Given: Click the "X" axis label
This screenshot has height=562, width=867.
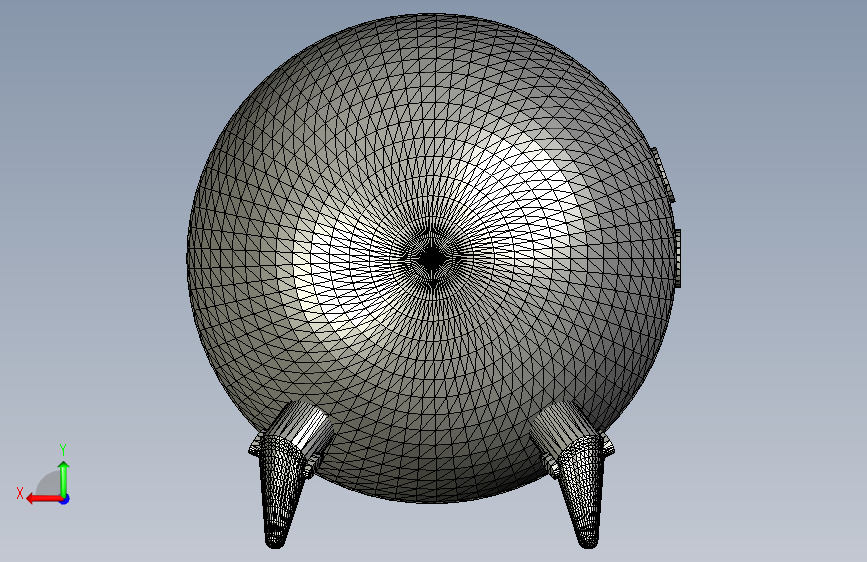Looking at the screenshot, I should click(x=20, y=493).
